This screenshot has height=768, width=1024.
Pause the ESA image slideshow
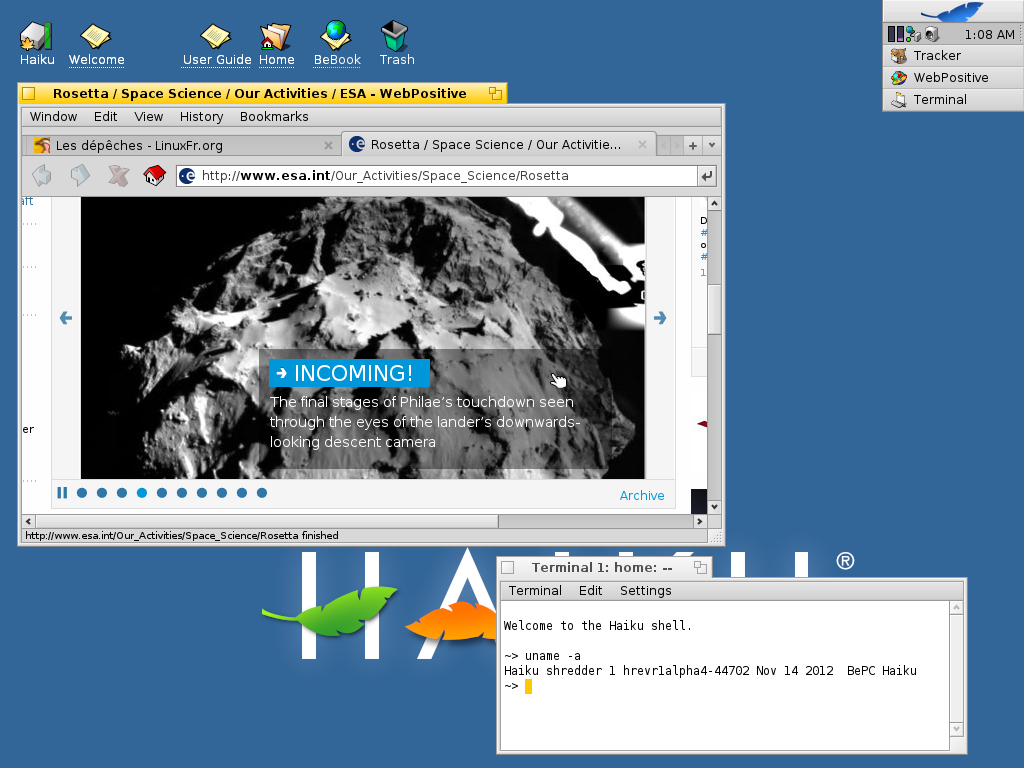(x=62, y=492)
